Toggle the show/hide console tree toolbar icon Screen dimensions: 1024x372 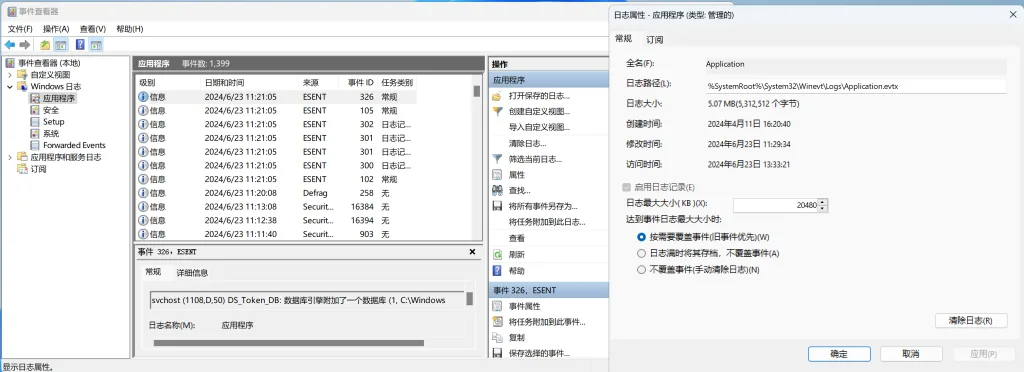pyautogui.click(x=61, y=44)
